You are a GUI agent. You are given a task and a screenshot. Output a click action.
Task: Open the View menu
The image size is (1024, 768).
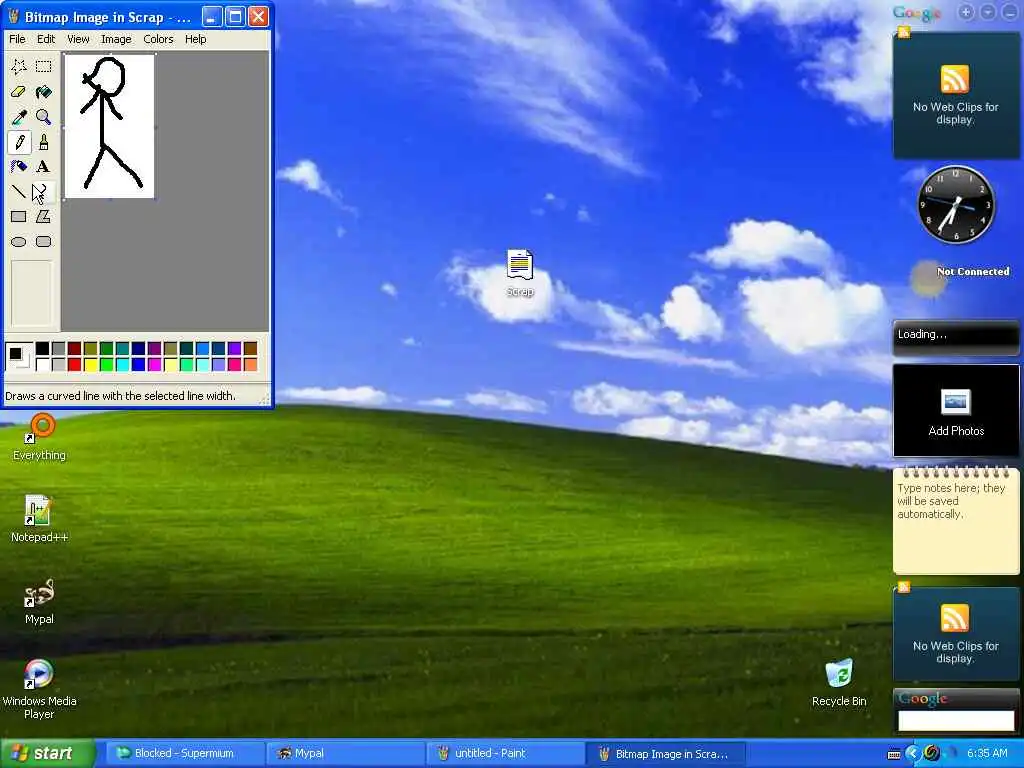(78, 39)
